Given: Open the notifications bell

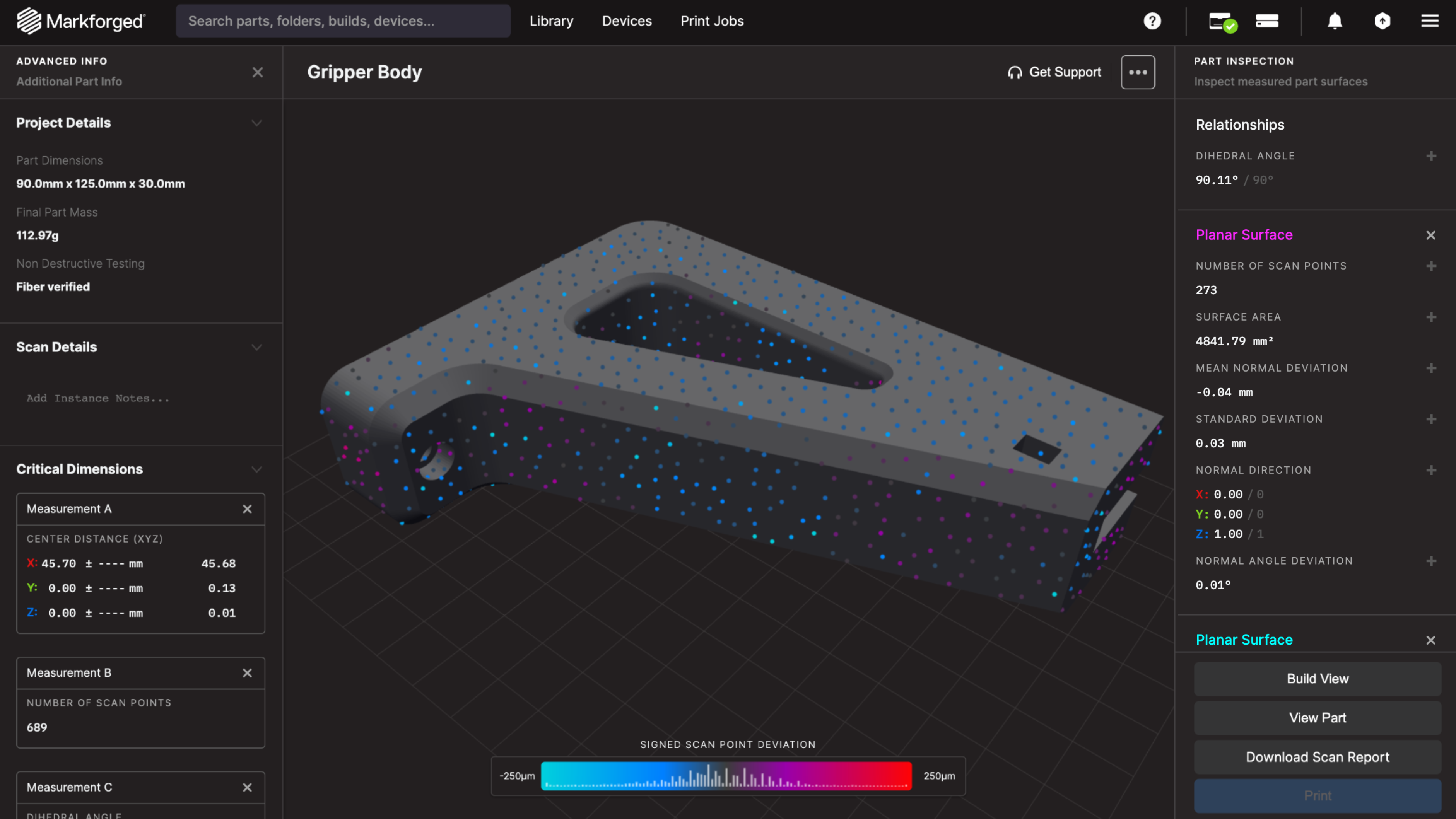Looking at the screenshot, I should 1335,21.
